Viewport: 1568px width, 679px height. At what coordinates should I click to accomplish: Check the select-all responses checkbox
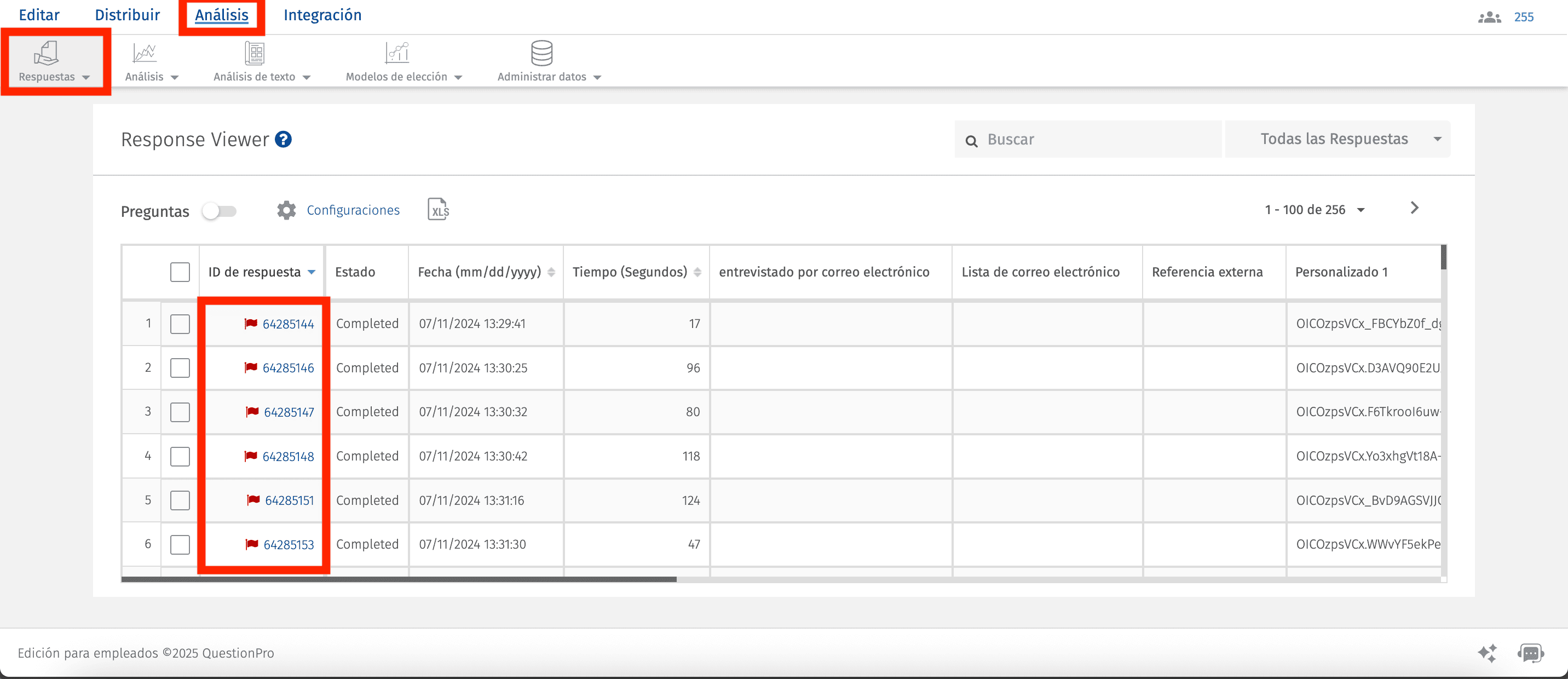180,272
